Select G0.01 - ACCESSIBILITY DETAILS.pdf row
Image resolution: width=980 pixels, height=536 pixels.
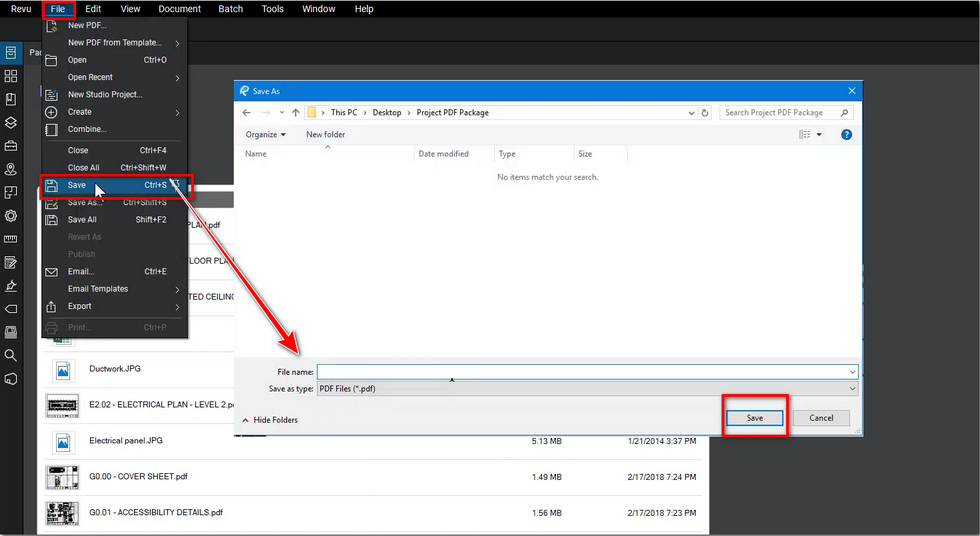(x=372, y=513)
